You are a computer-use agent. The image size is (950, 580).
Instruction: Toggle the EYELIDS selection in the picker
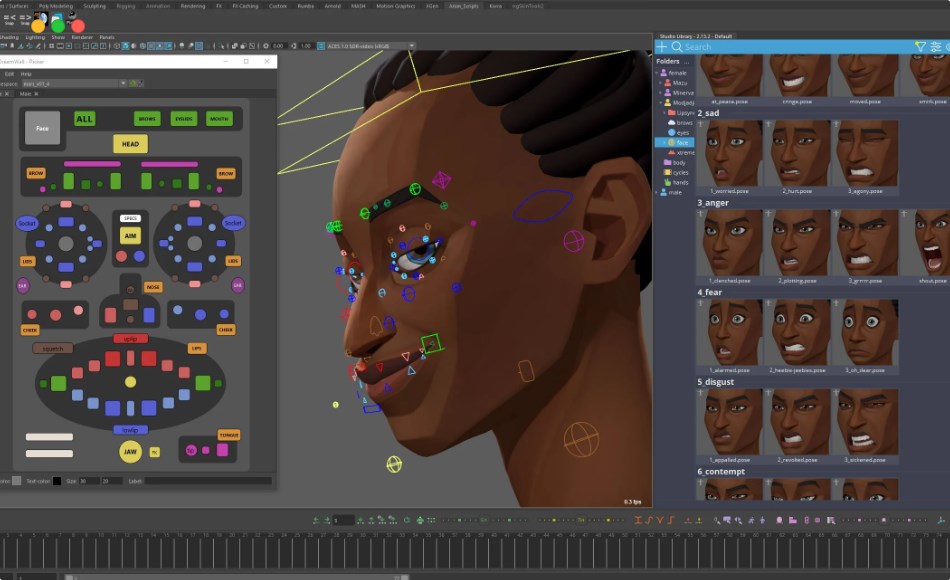click(x=183, y=118)
